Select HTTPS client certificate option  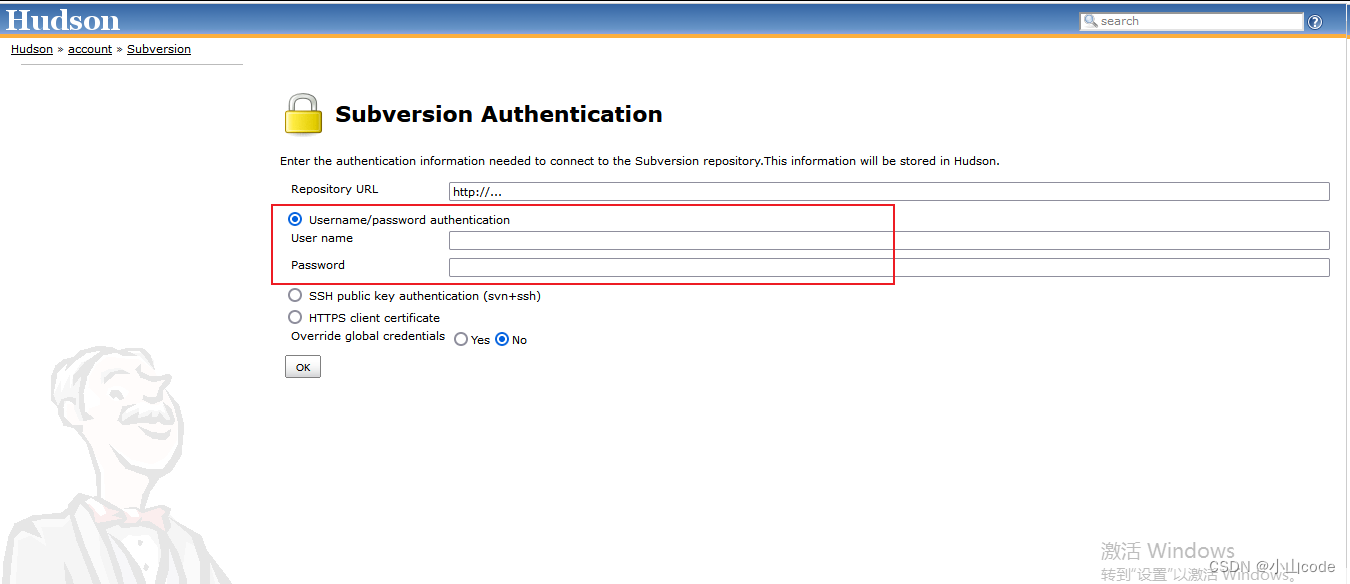[295, 317]
